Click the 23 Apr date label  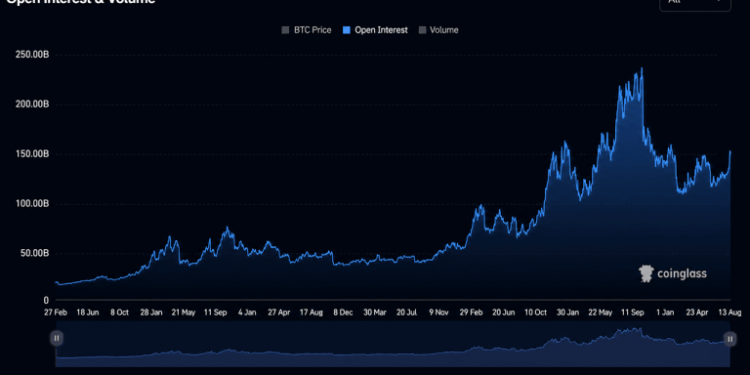point(697,312)
